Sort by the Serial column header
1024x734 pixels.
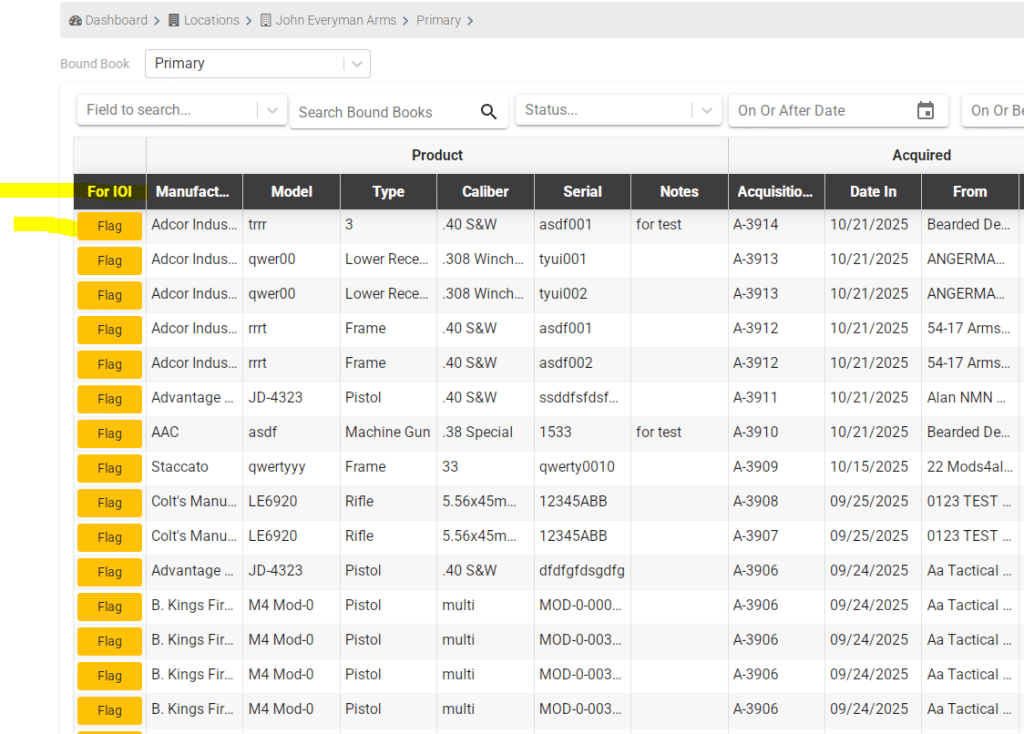point(582,192)
